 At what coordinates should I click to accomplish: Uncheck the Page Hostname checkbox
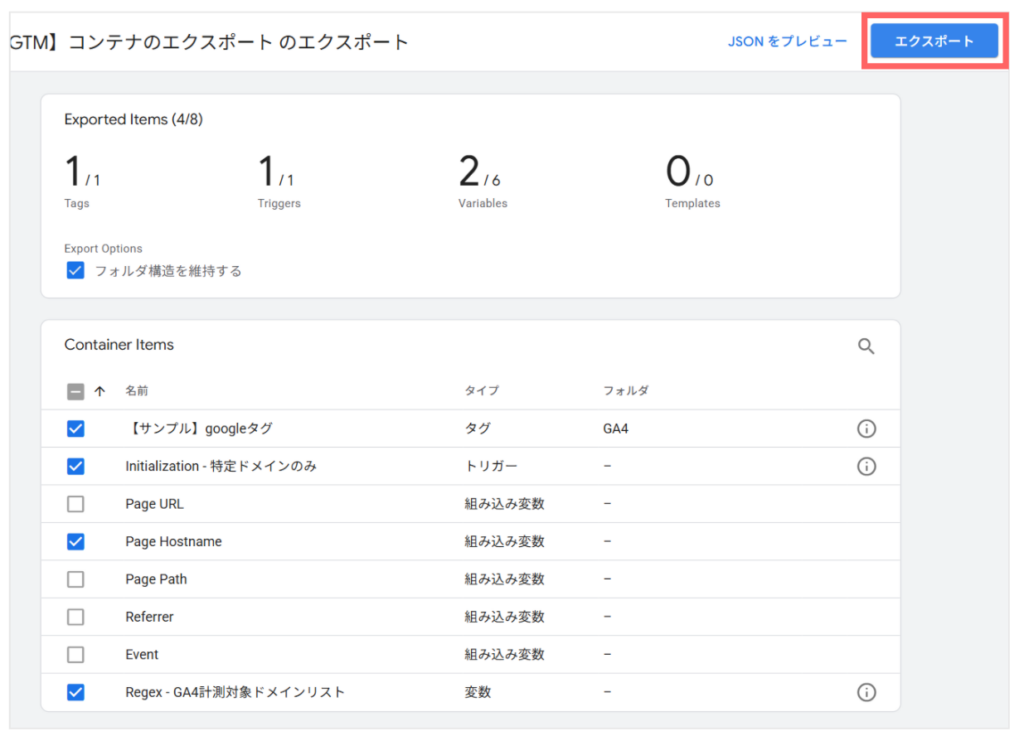76,541
